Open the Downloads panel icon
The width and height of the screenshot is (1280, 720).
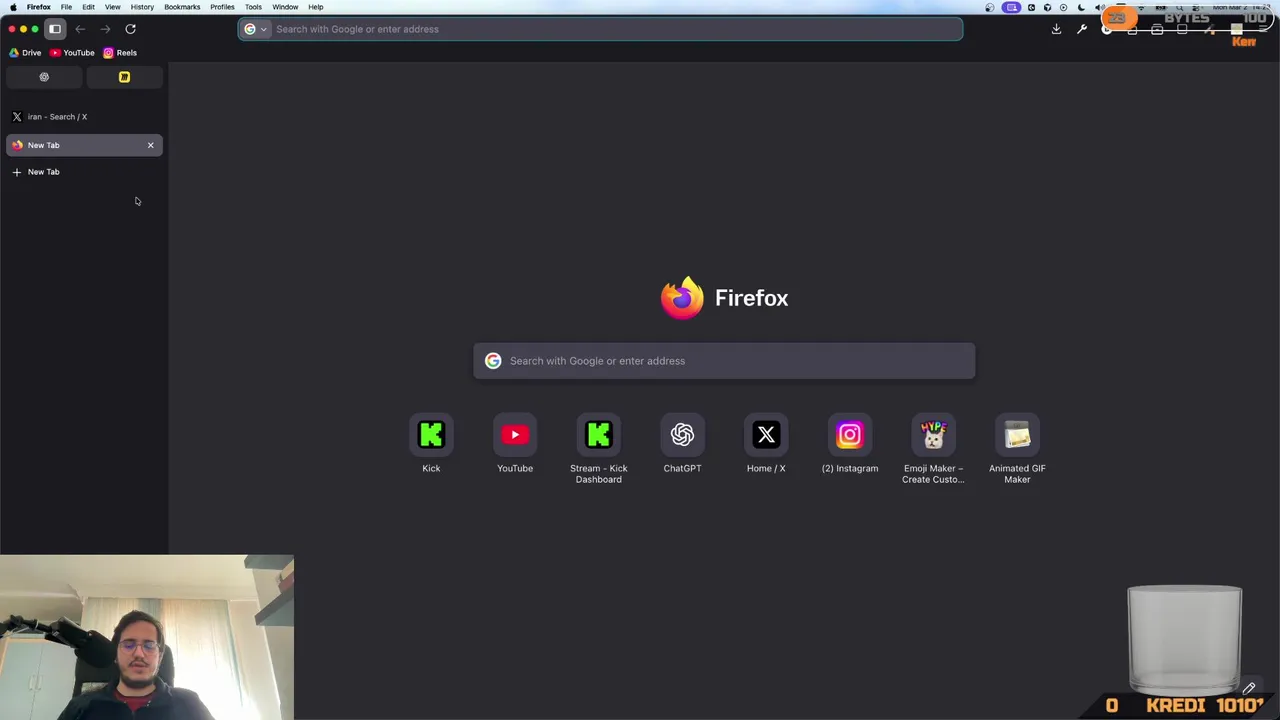[x=1056, y=29]
